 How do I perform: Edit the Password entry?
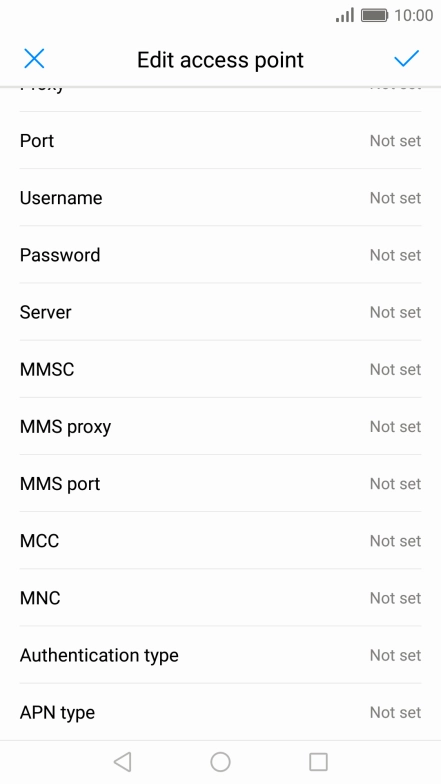[x=220, y=255]
